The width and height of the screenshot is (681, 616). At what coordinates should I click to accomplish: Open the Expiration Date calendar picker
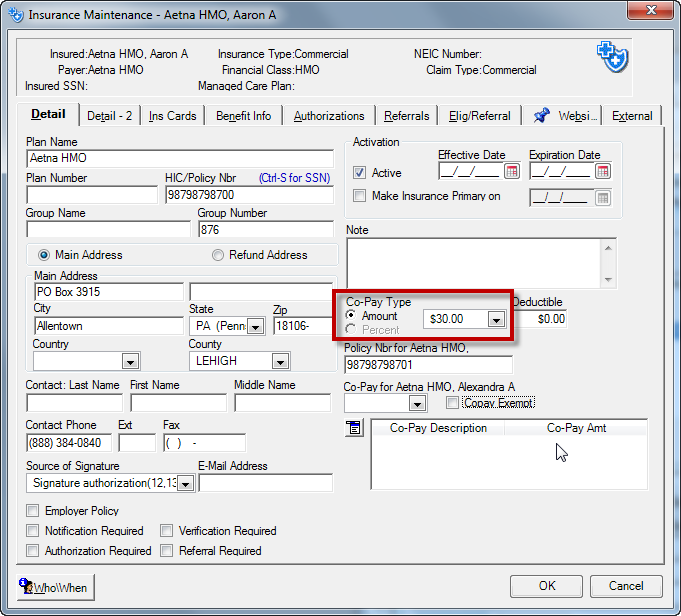click(603, 172)
